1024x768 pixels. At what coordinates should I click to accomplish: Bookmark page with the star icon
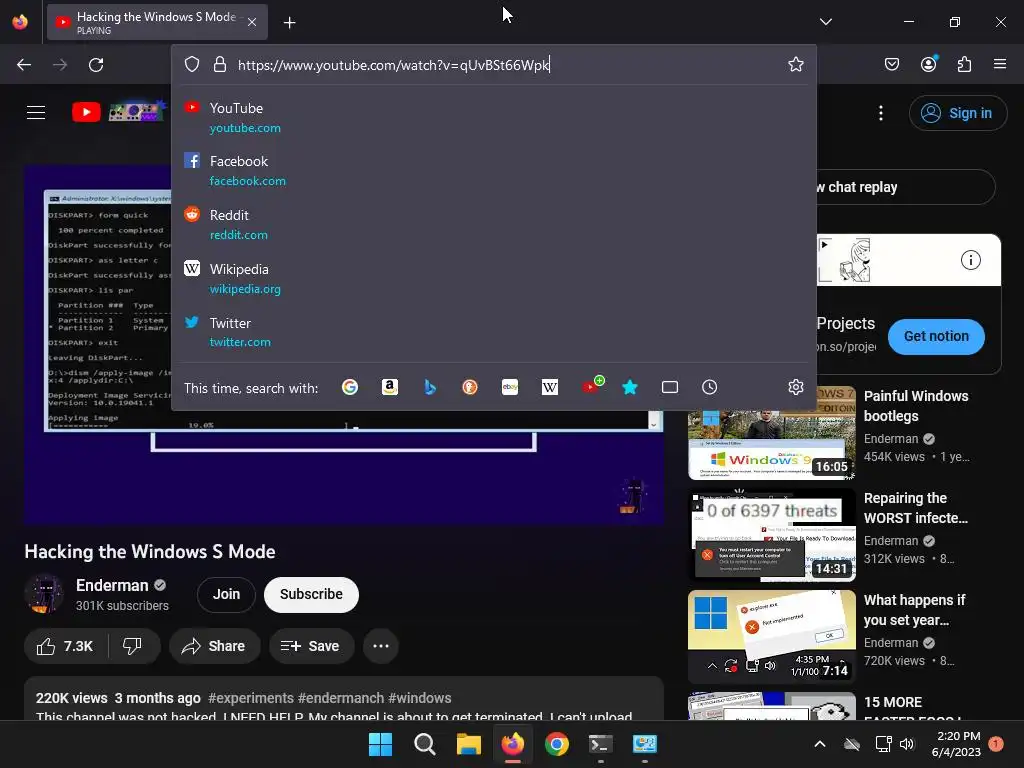click(795, 64)
